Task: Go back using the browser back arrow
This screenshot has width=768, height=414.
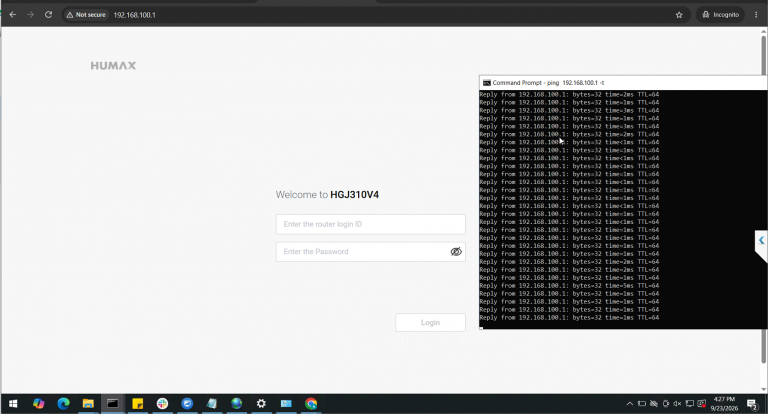Action: pyautogui.click(x=13, y=15)
